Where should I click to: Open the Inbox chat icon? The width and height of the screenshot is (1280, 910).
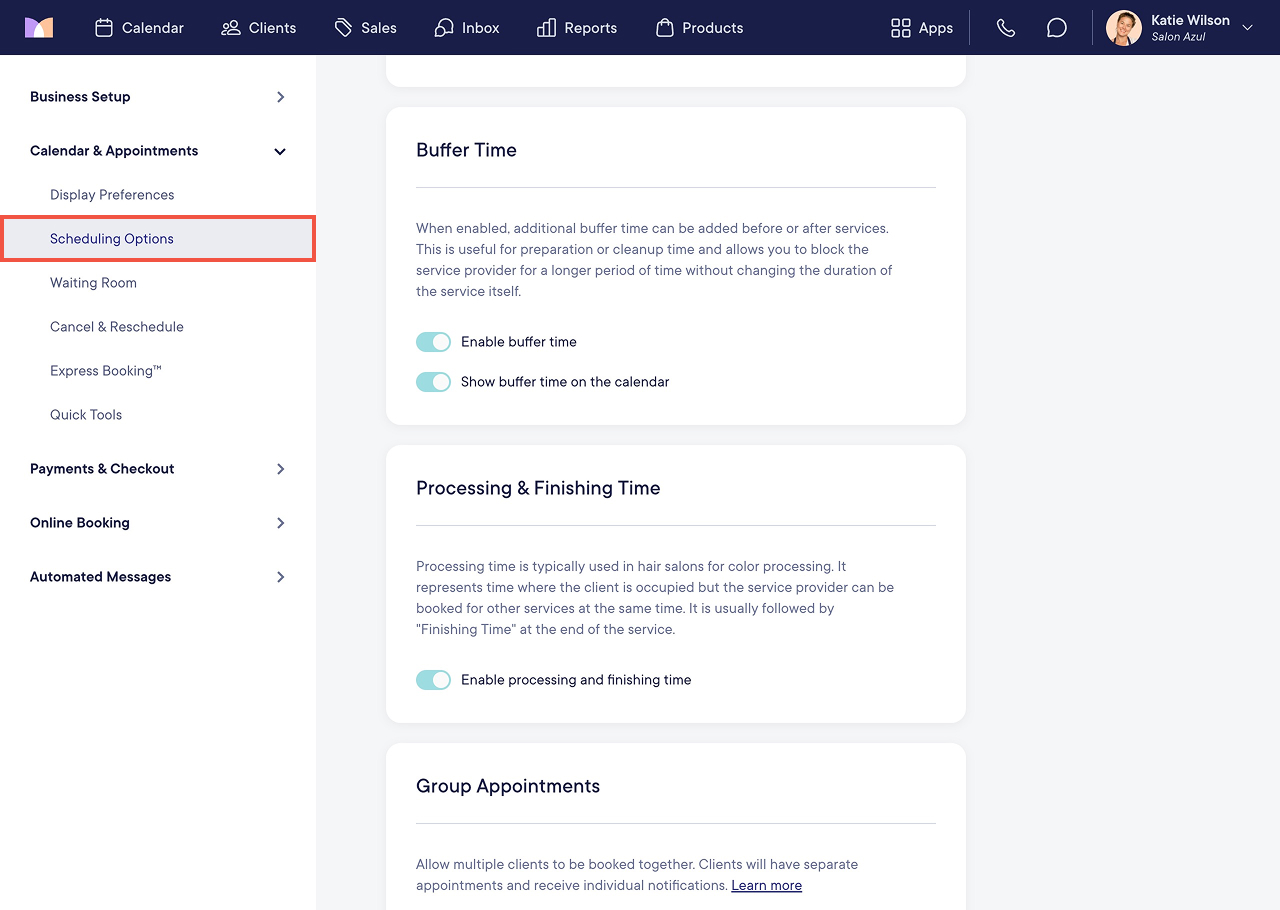coord(444,28)
